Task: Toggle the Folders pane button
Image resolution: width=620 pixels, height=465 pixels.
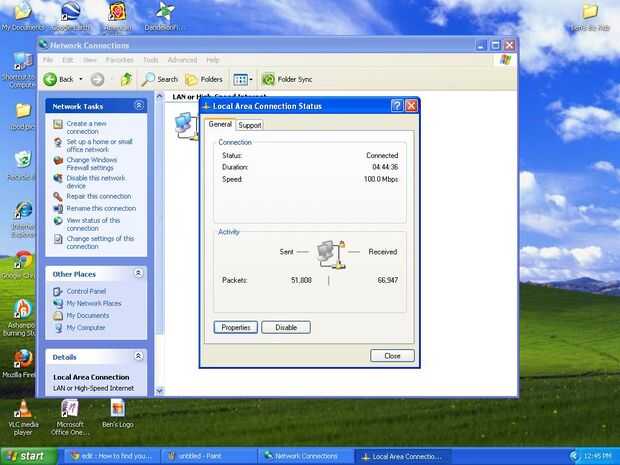Action: pos(204,79)
